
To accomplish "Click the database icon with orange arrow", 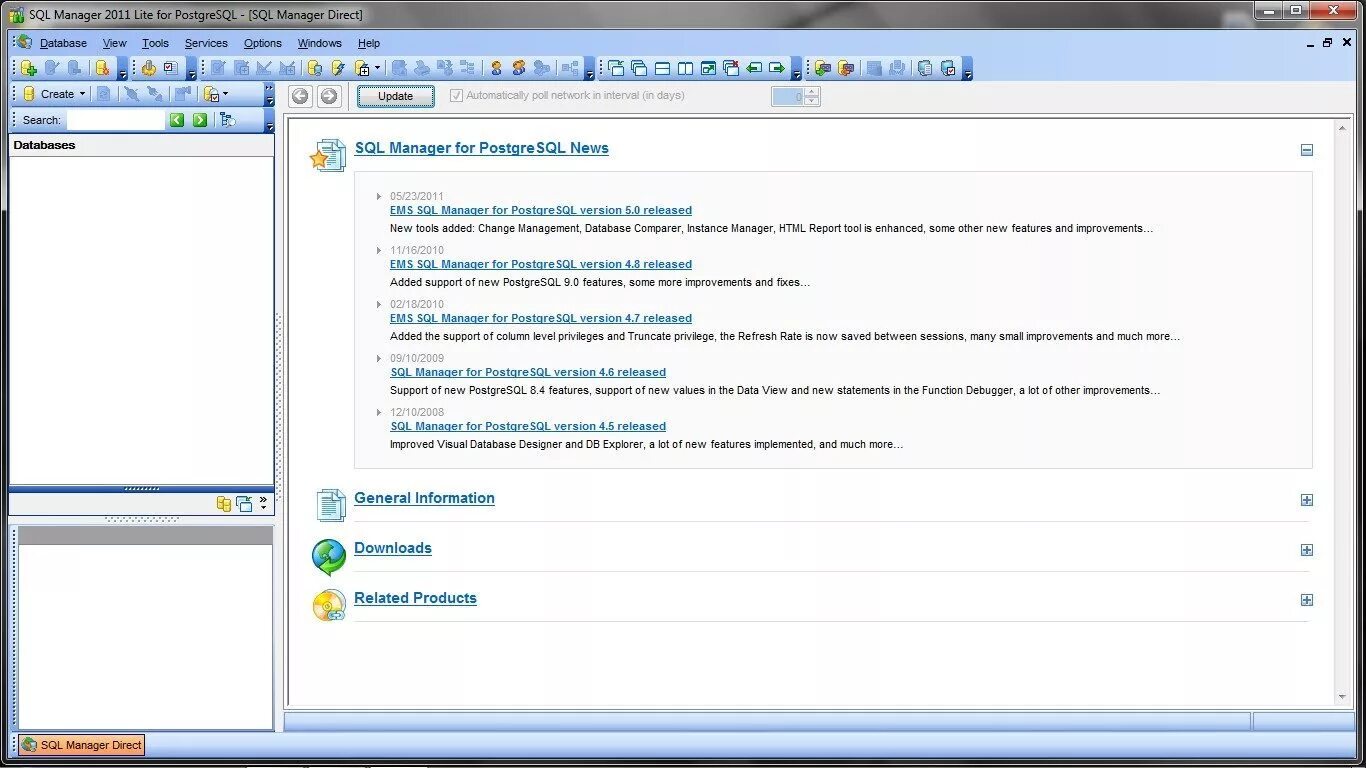I will (846, 68).
